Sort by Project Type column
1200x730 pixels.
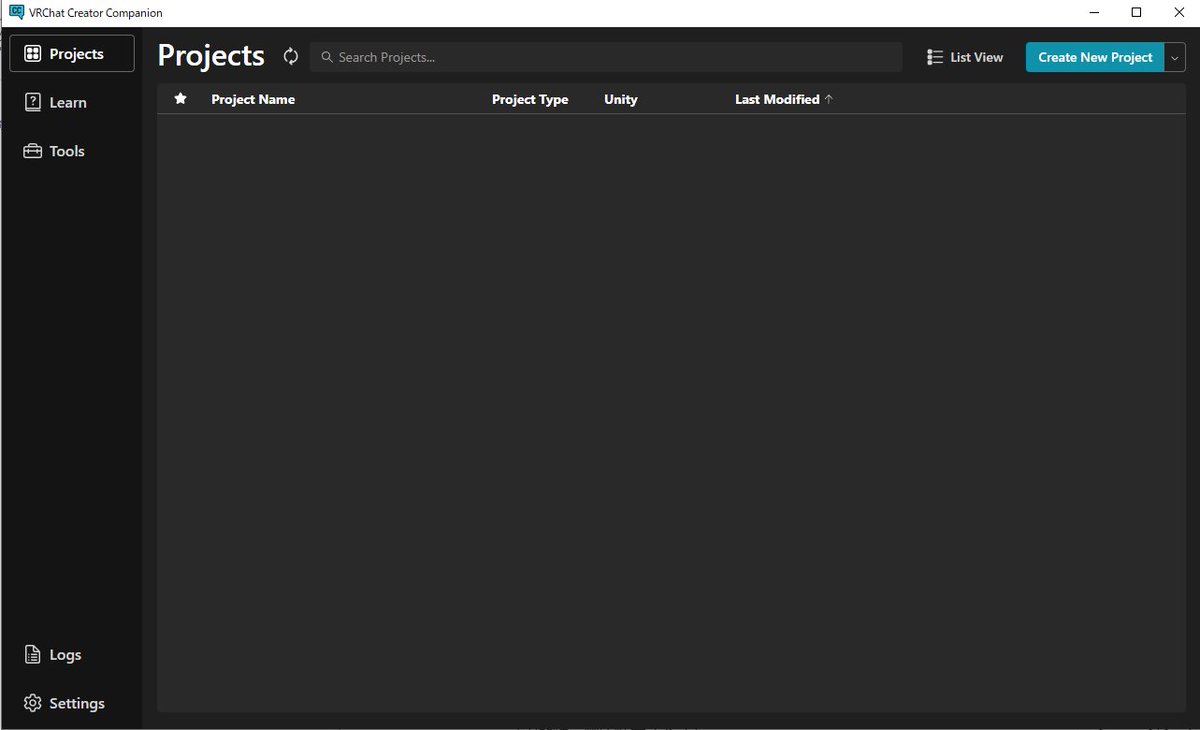click(x=530, y=99)
